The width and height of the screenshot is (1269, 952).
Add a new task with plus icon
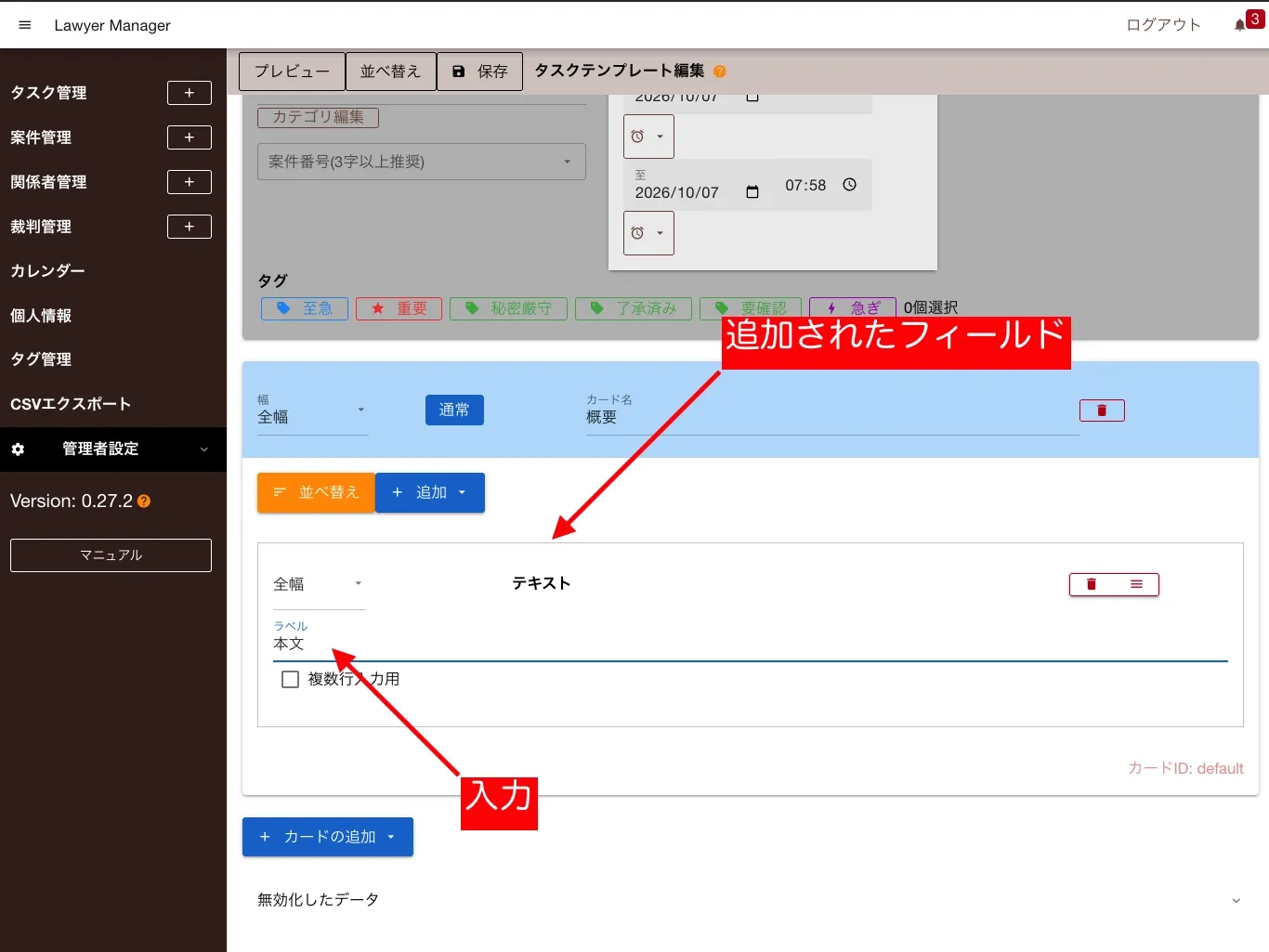point(190,93)
